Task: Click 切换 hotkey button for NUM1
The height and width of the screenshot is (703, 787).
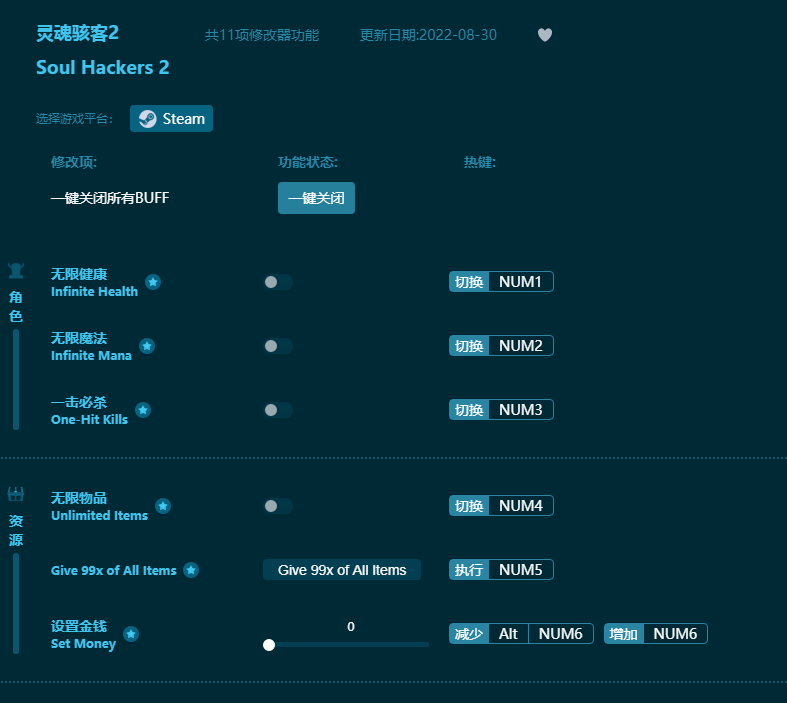Action: (469, 282)
